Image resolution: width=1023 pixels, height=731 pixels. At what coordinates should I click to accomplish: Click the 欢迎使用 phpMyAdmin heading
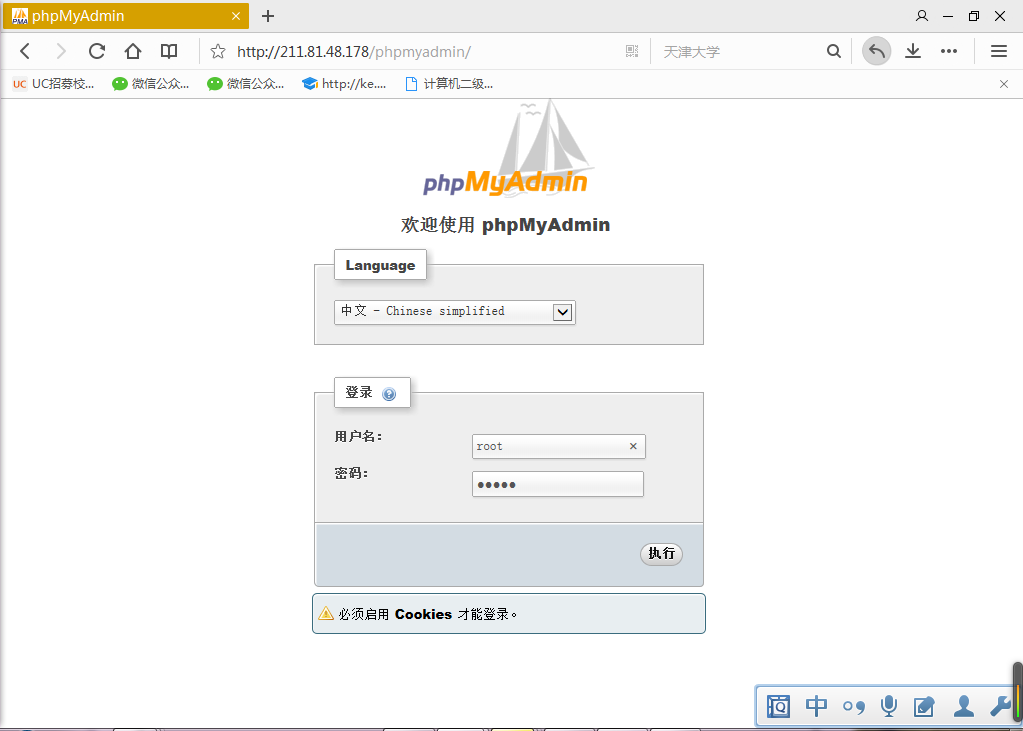506,225
